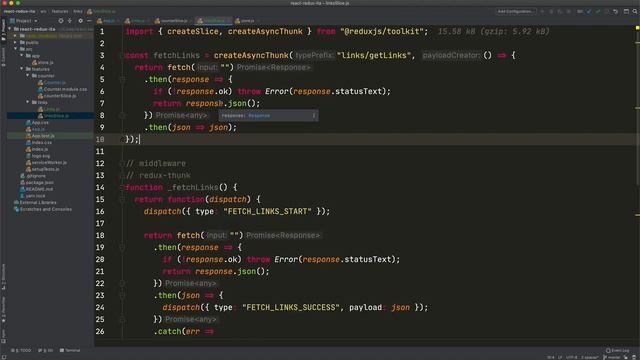
Task: Click the more options dots in the response hint popup
Action: [x=314, y=116]
